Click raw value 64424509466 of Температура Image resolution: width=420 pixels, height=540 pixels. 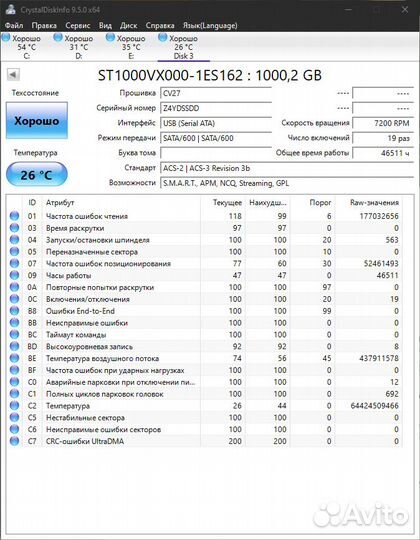[x=375, y=405]
